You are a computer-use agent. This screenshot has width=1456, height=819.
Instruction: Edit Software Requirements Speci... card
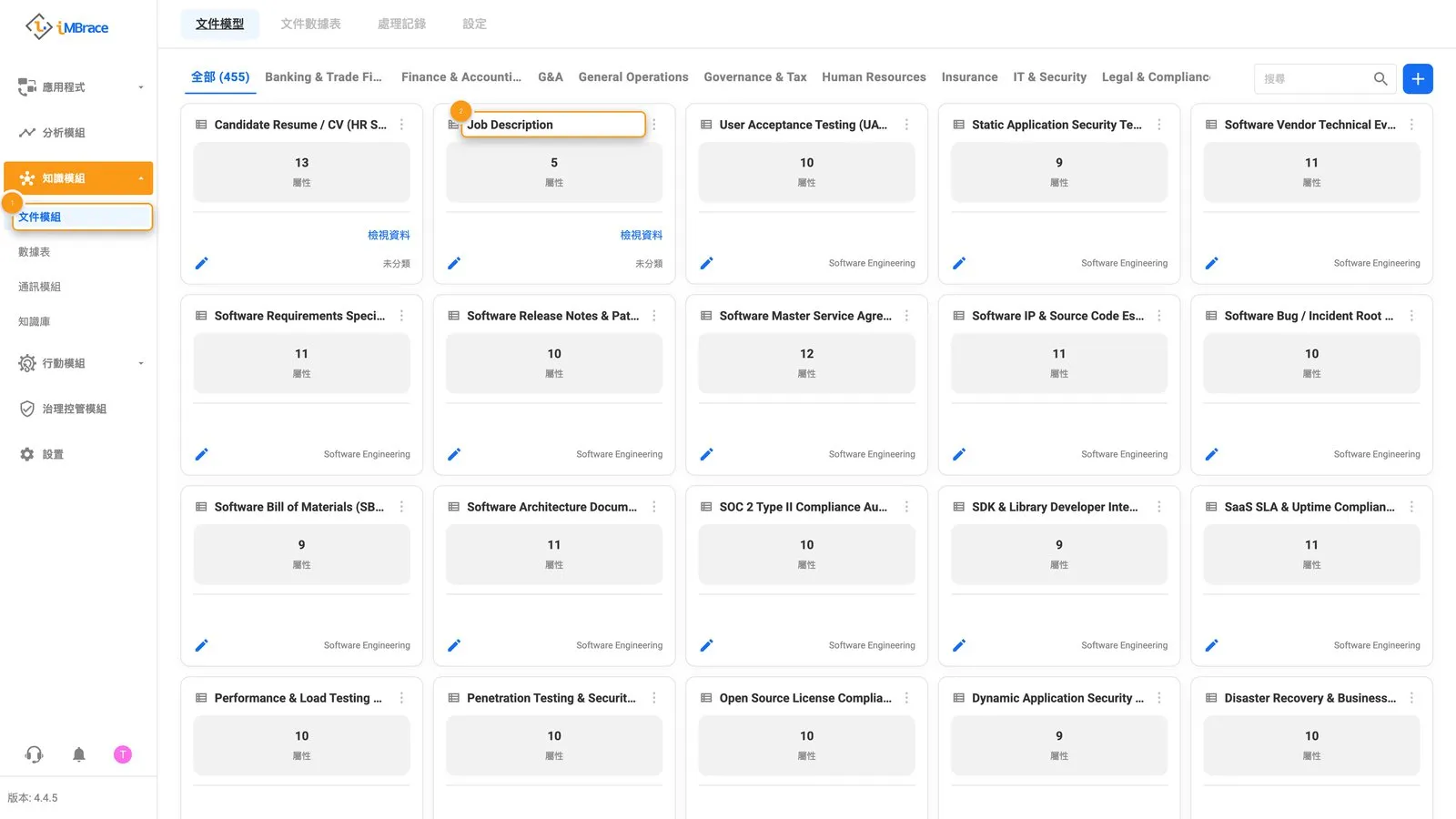(202, 454)
